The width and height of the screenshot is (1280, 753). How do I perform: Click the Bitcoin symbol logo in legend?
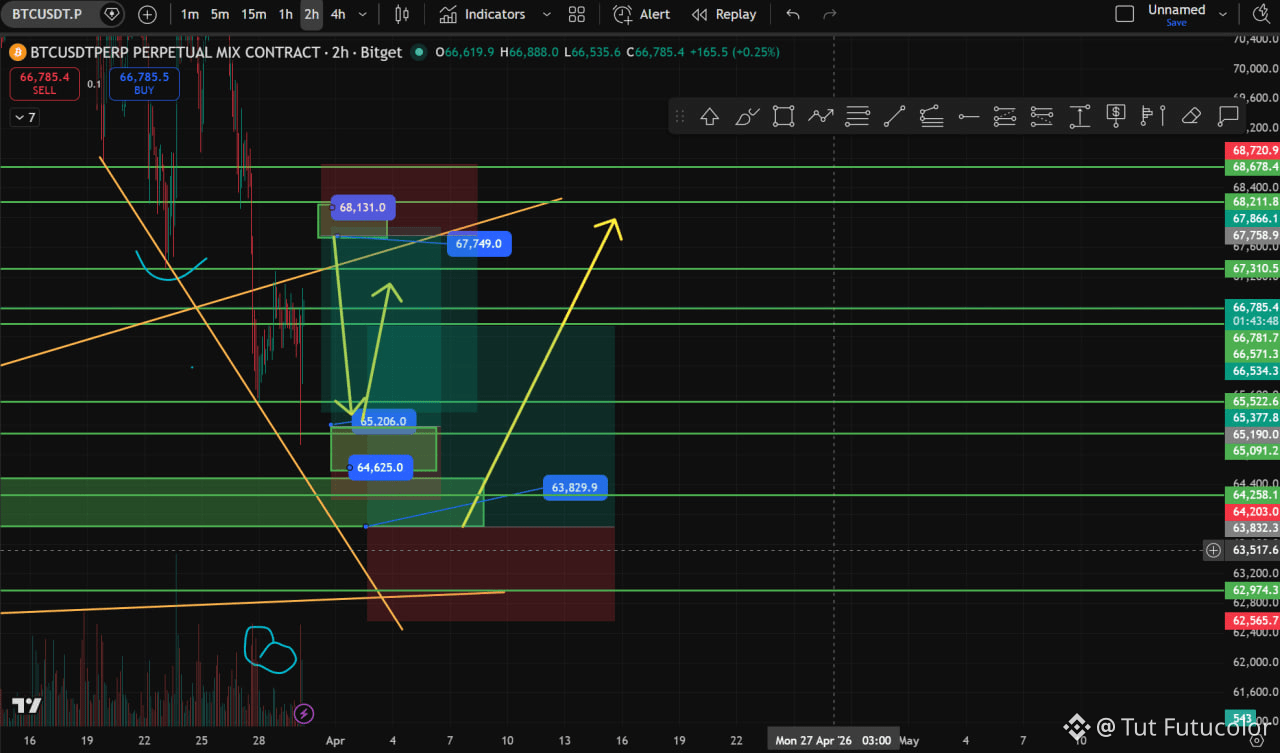pyautogui.click(x=16, y=52)
